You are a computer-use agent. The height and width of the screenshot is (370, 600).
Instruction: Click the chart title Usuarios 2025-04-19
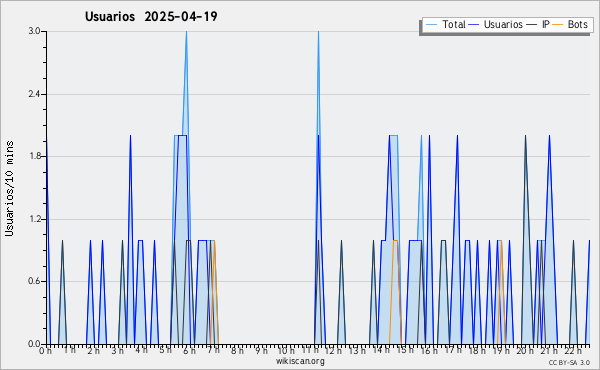tap(151, 16)
